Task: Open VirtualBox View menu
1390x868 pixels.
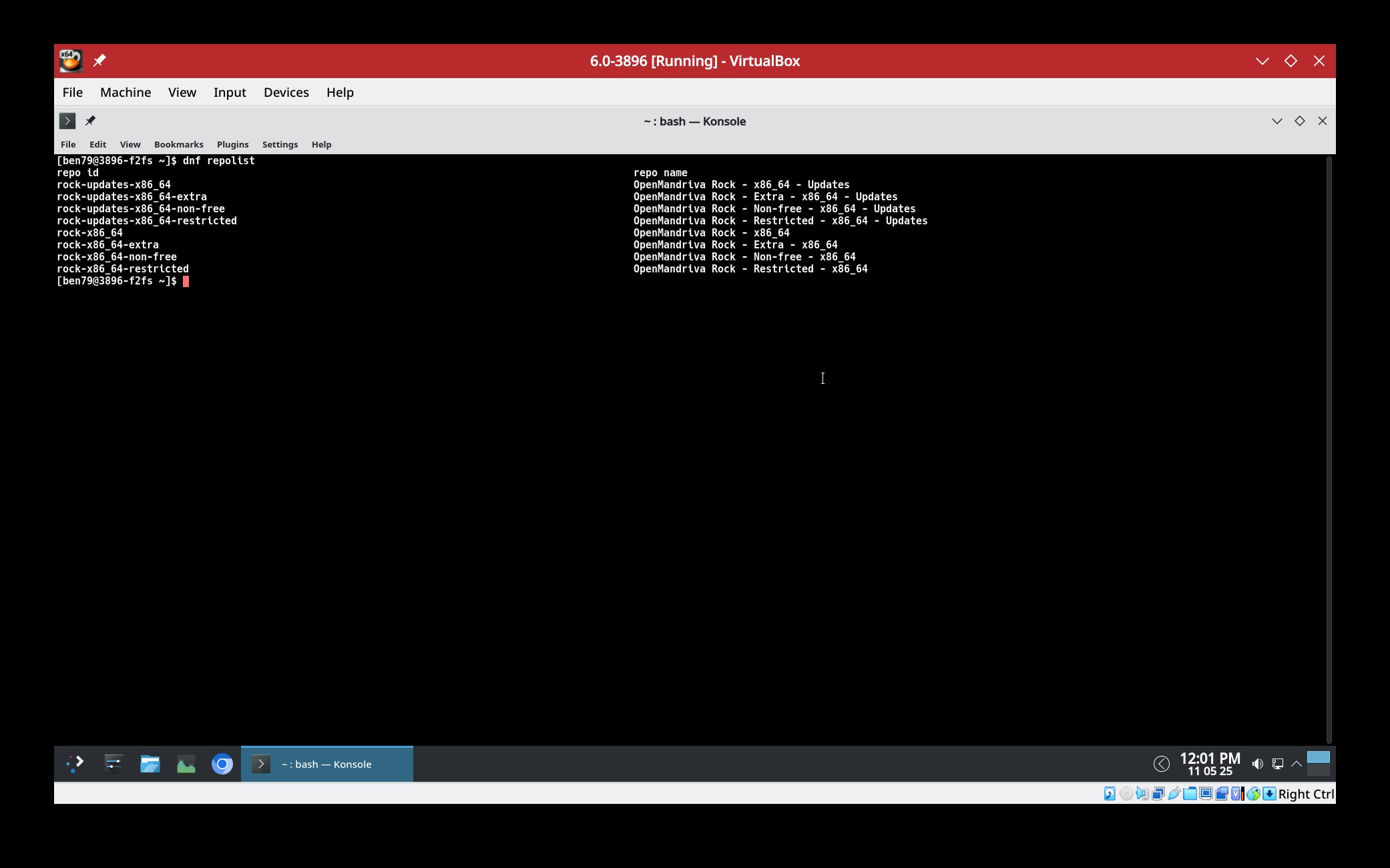Action: 182,92
